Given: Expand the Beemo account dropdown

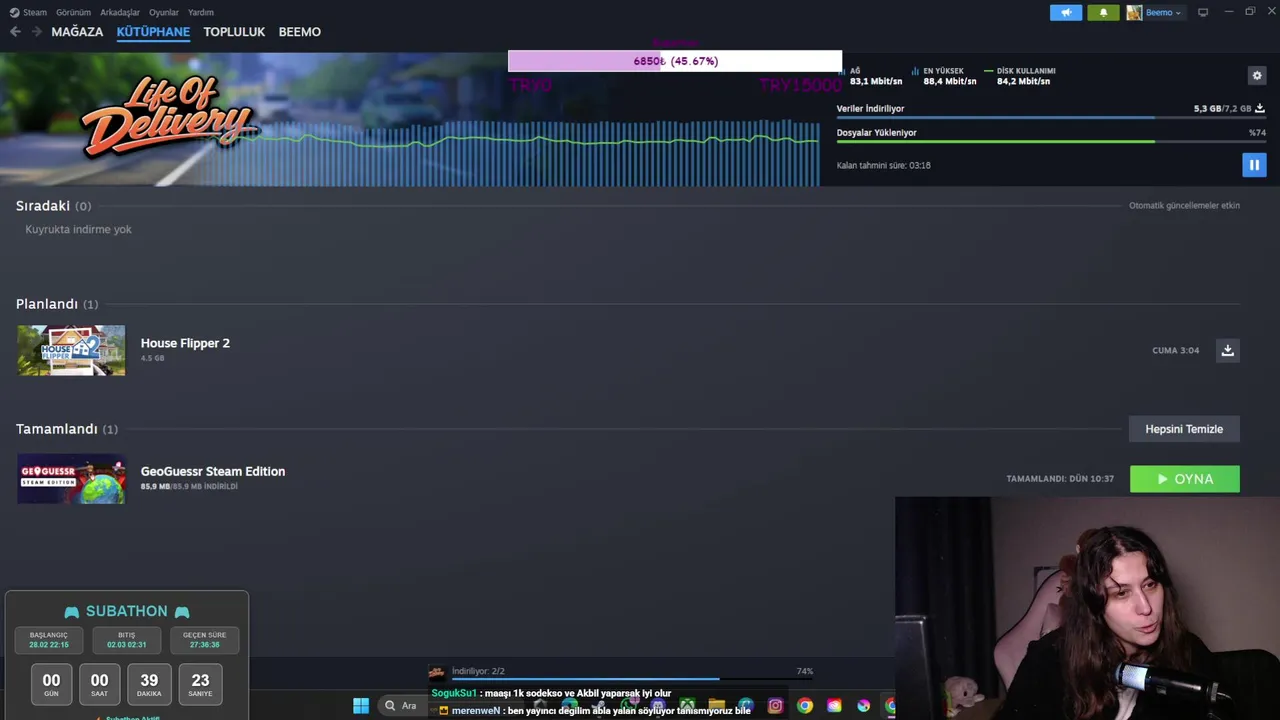Looking at the screenshot, I should (x=1163, y=13).
